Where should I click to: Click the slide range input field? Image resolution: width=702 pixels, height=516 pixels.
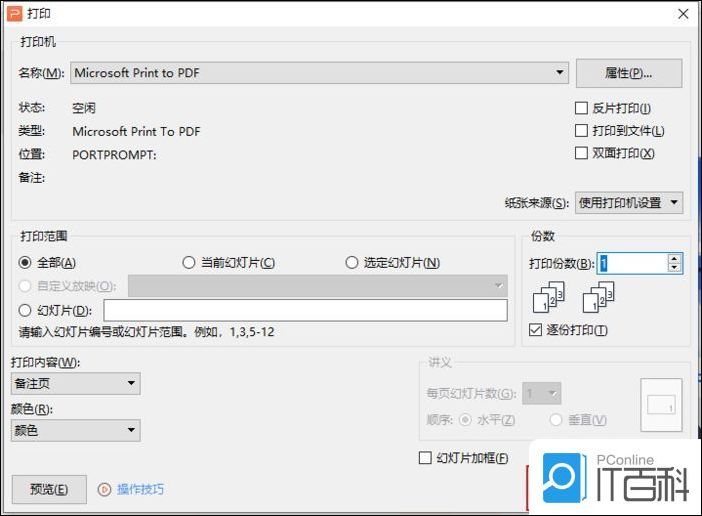click(x=305, y=310)
